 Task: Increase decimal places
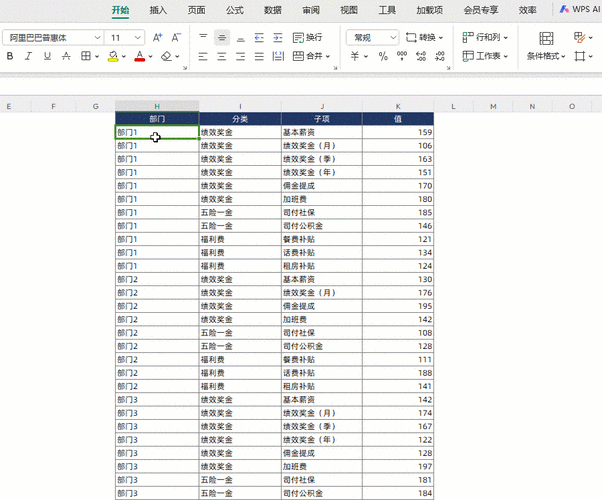click(x=421, y=56)
